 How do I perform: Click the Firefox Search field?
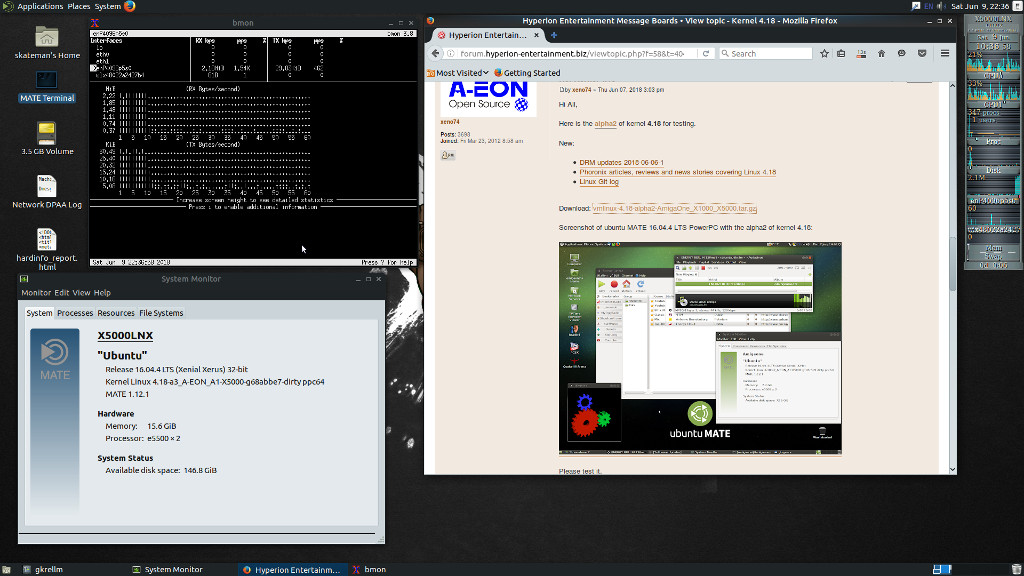pos(765,54)
